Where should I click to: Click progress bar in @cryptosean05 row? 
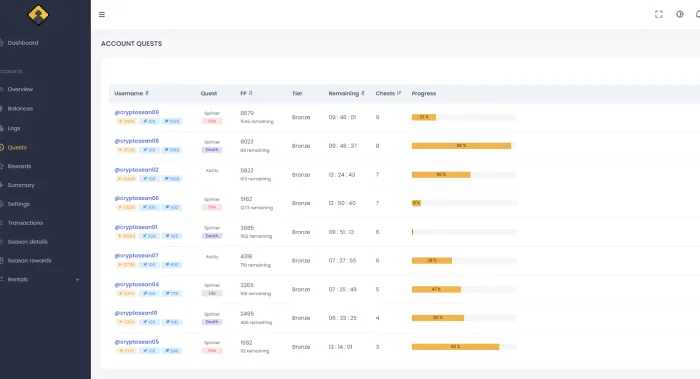464,347
